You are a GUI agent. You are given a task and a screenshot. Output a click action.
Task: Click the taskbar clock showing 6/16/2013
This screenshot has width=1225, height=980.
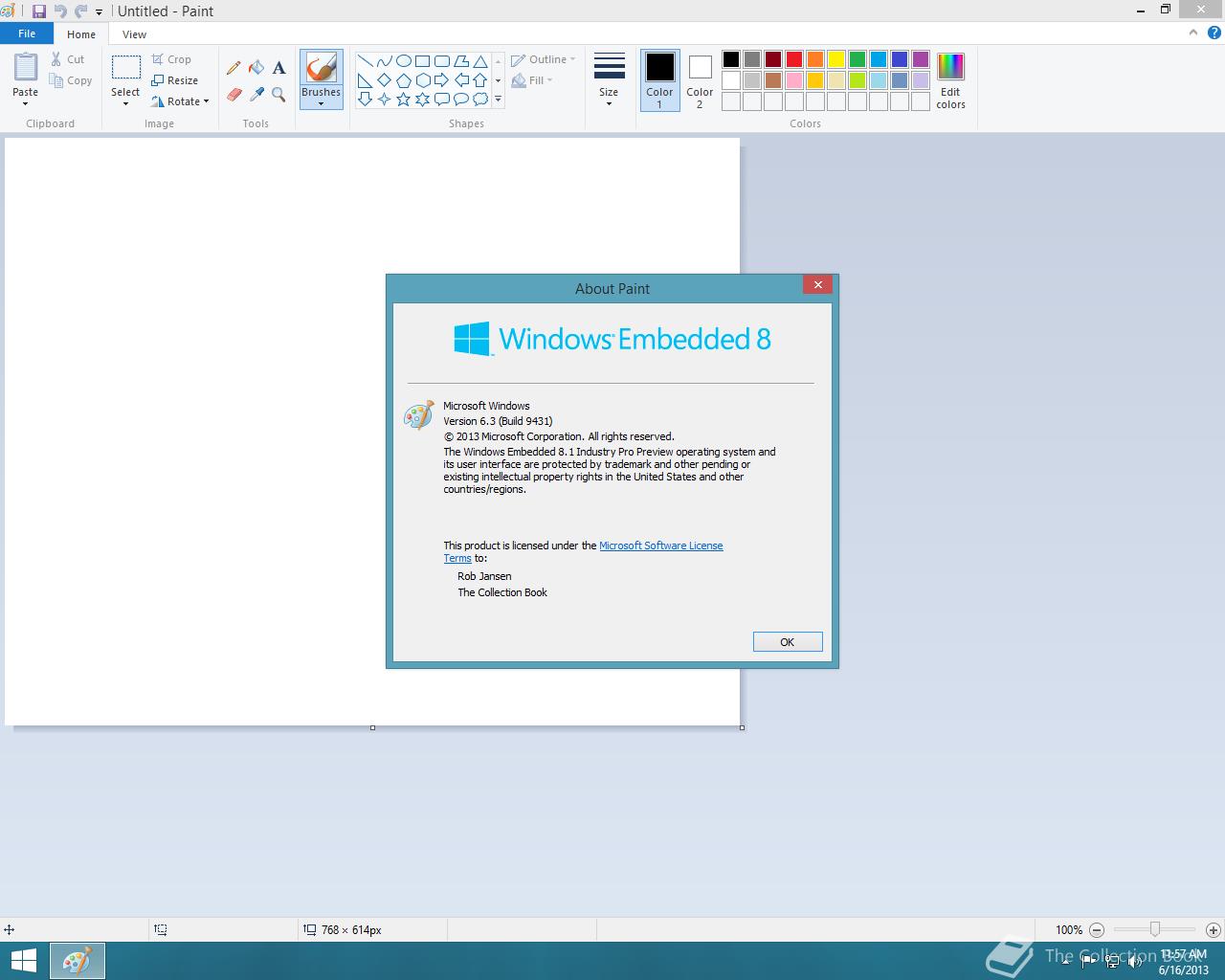pos(1183,962)
